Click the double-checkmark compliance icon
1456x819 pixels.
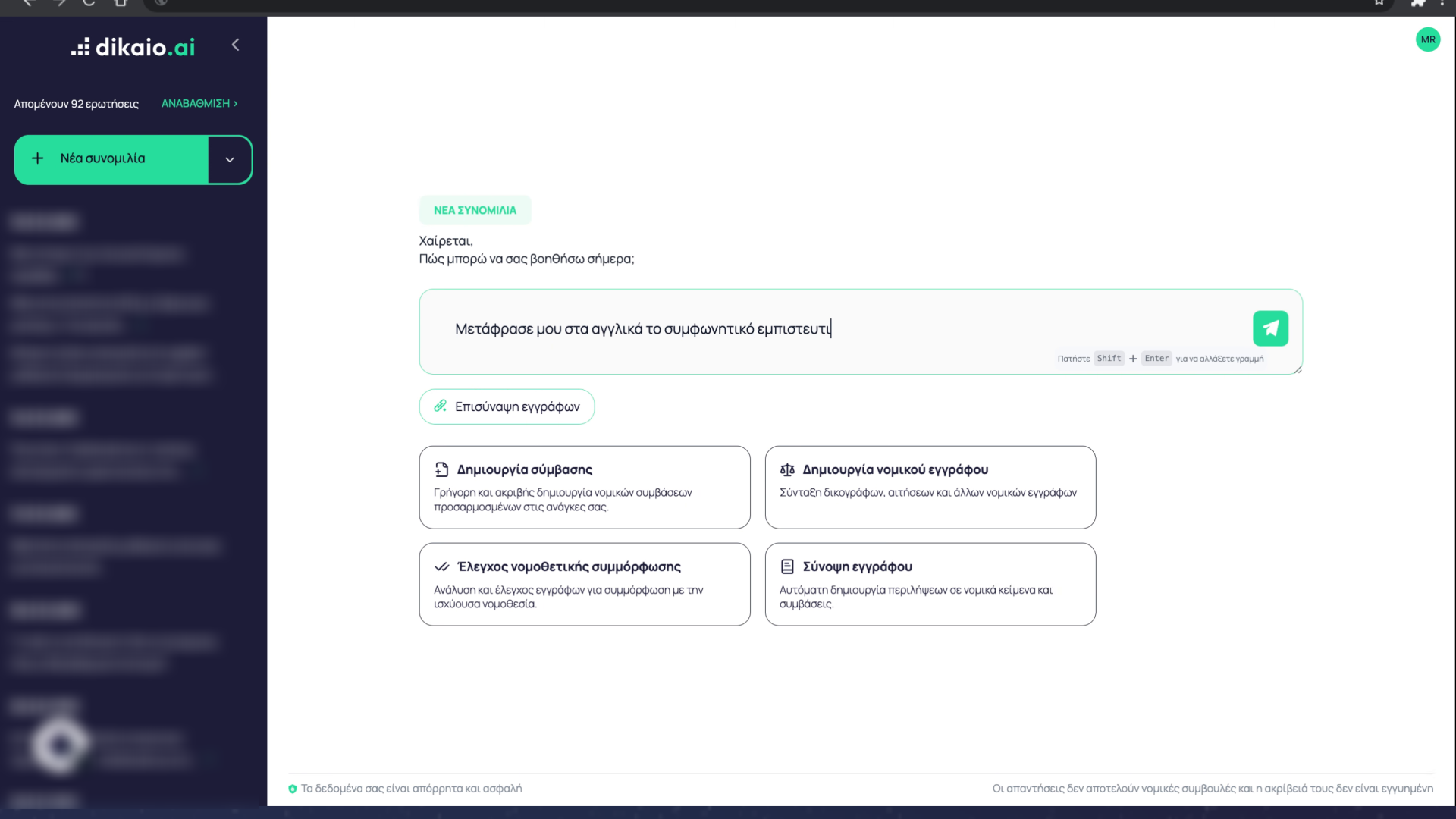(441, 567)
